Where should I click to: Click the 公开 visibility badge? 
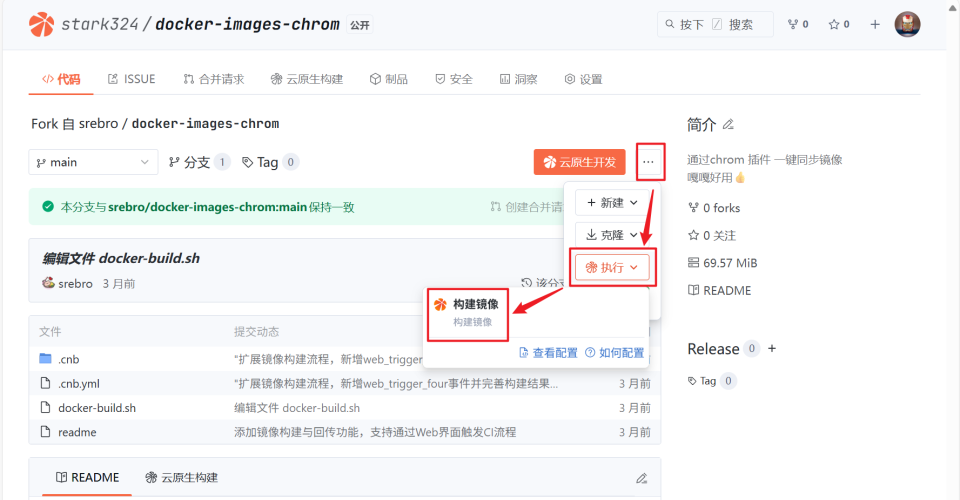tap(360, 25)
